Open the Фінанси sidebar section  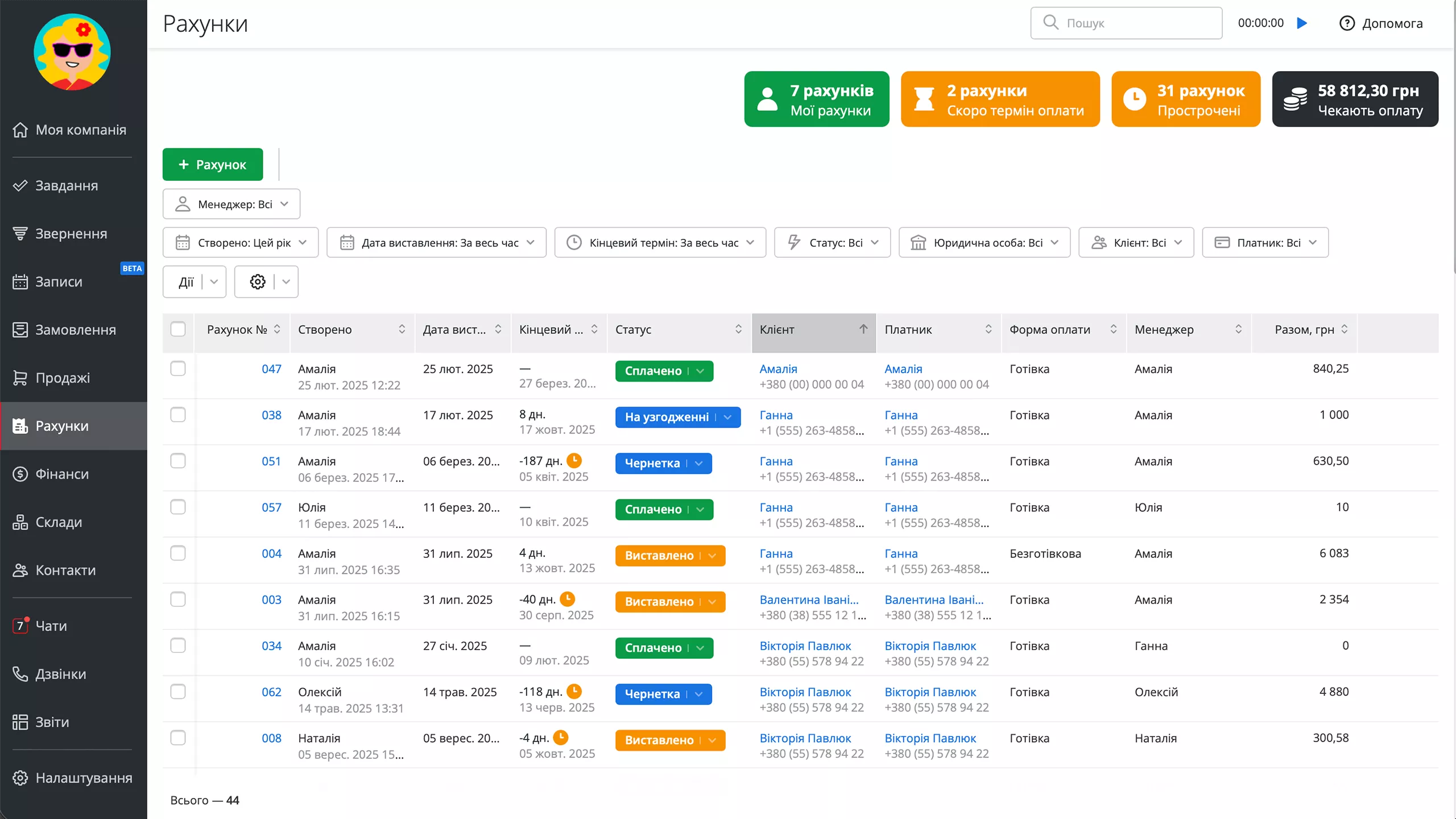62,474
